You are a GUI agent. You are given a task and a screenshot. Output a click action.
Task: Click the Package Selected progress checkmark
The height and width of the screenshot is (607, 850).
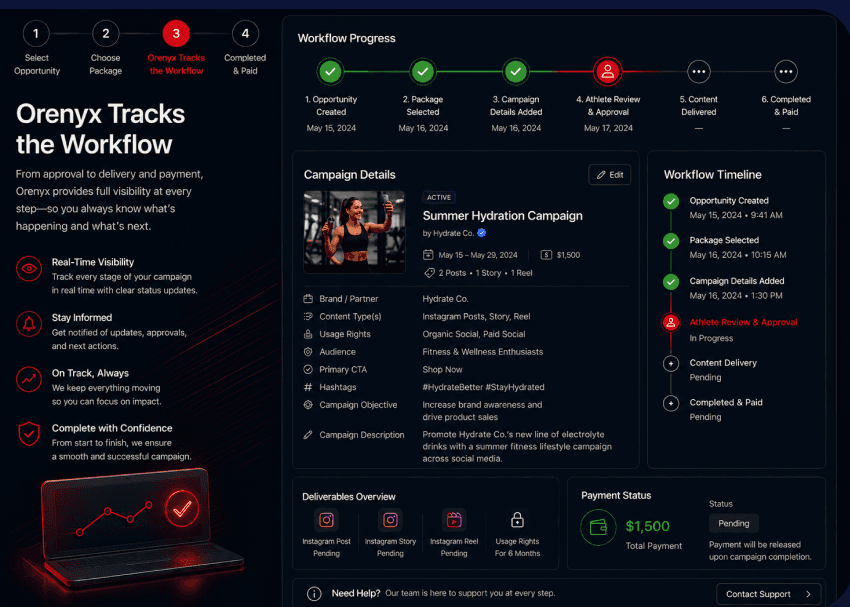tap(423, 72)
